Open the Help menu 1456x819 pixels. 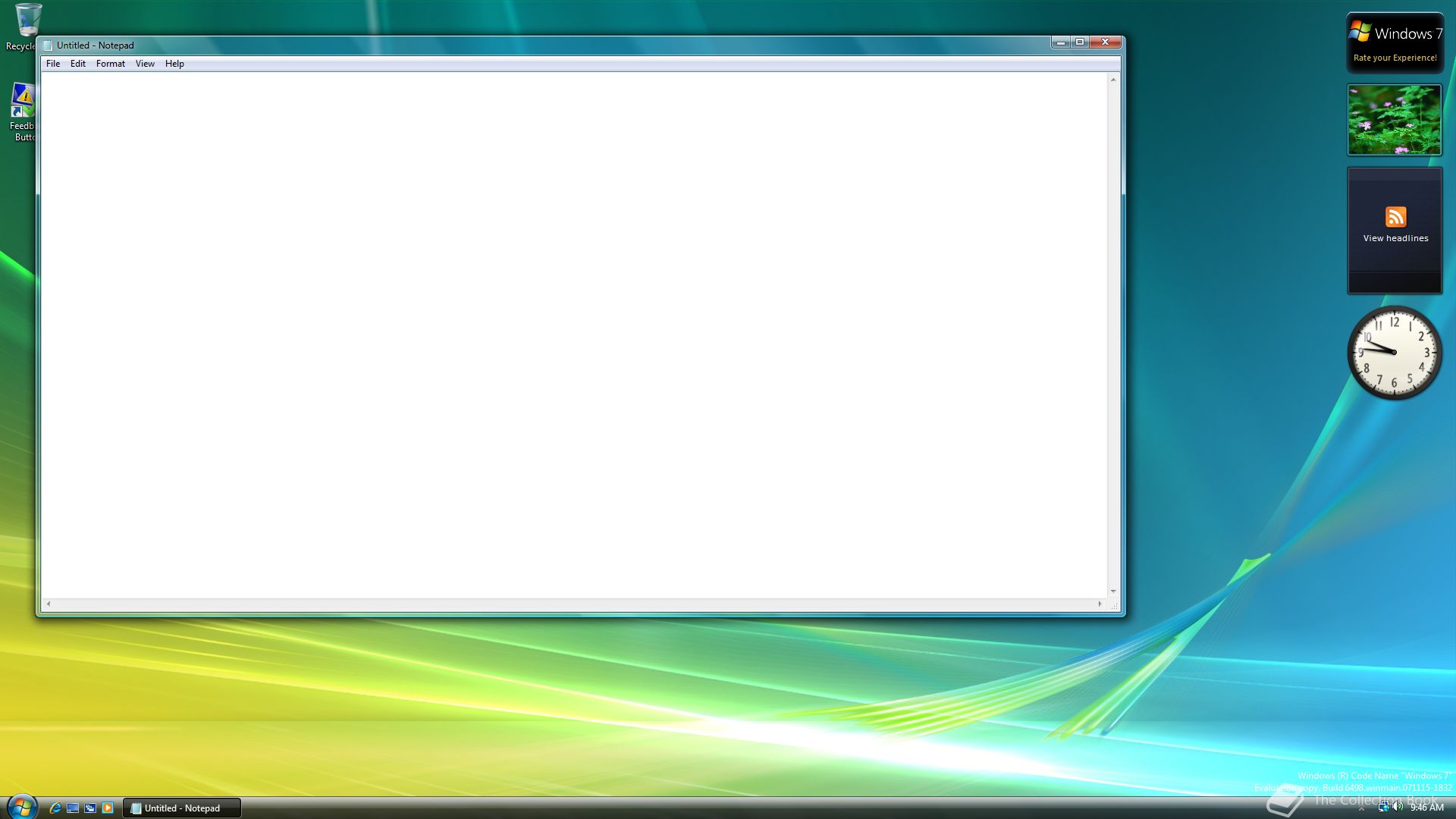click(x=174, y=64)
